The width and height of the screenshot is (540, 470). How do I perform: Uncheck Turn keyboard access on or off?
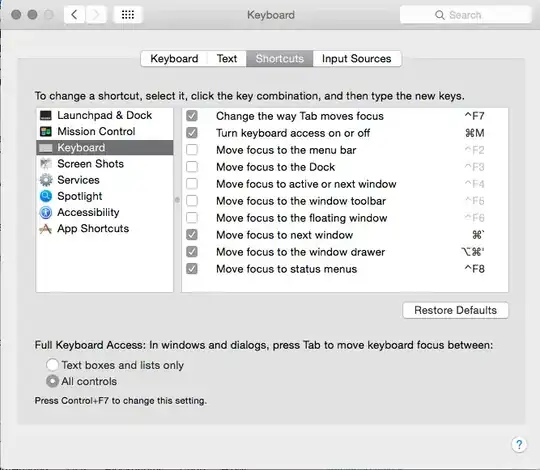pyautogui.click(x=192, y=133)
